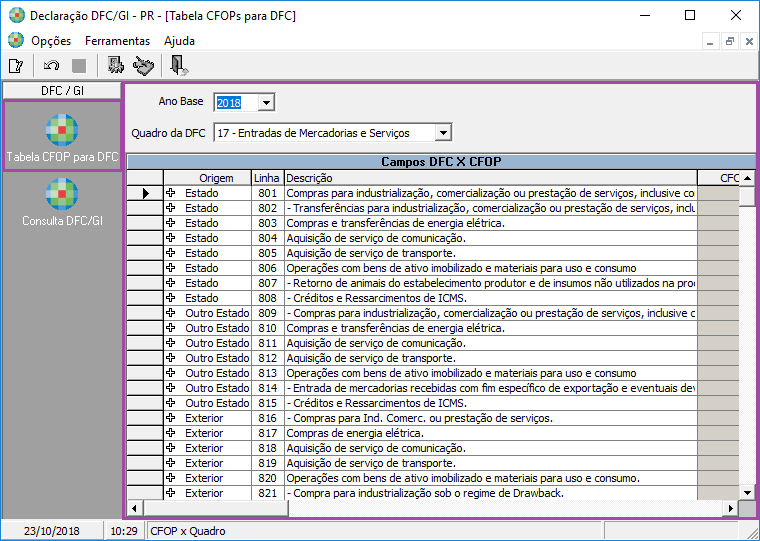Click the Linha column header
This screenshot has height=541, width=760.
(x=267, y=178)
